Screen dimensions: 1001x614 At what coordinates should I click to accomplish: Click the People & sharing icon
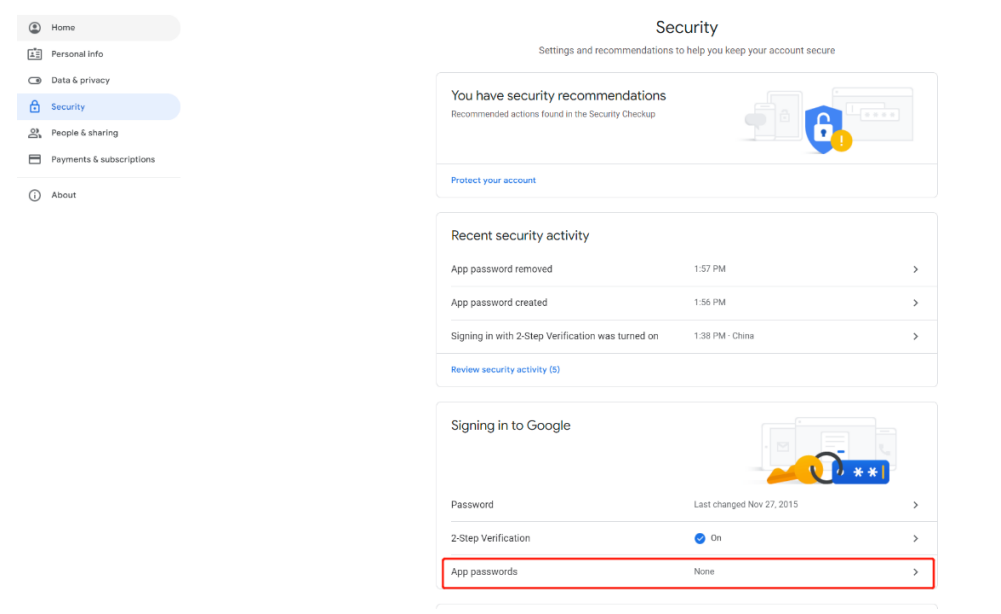pyautogui.click(x=34, y=133)
